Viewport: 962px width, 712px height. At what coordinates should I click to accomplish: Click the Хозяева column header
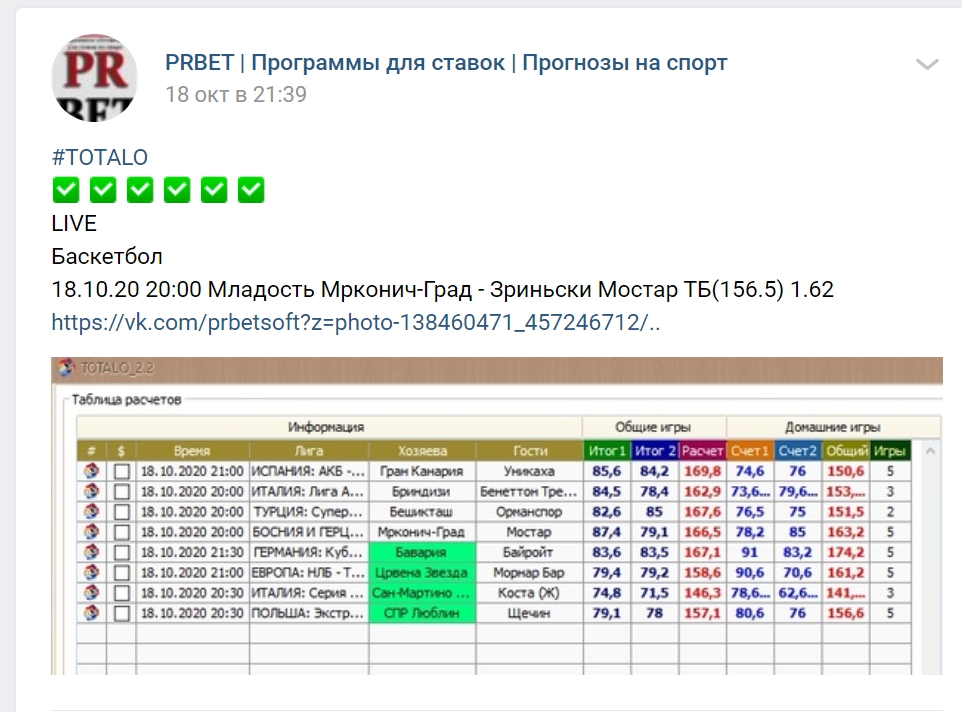tap(422, 451)
